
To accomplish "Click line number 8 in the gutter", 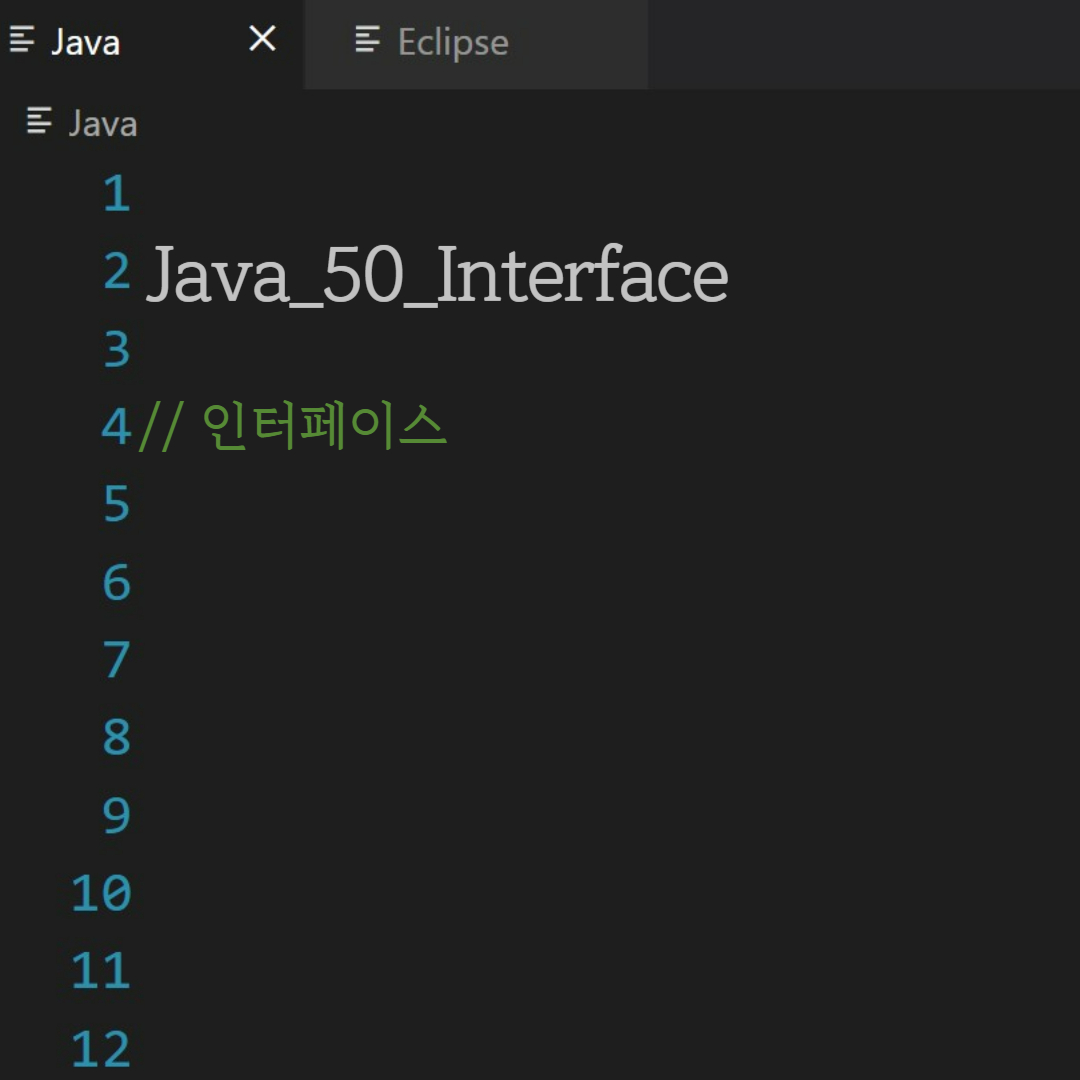I will point(117,738).
